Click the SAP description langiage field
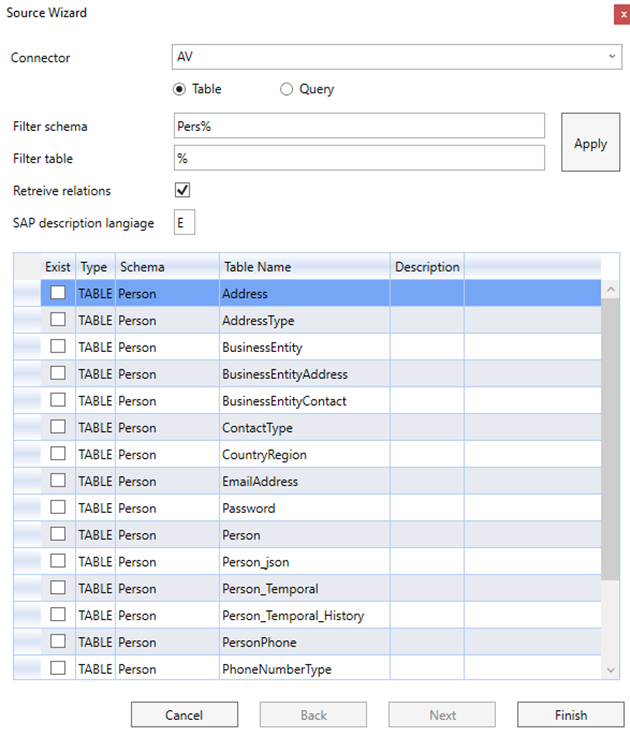 click(x=184, y=222)
